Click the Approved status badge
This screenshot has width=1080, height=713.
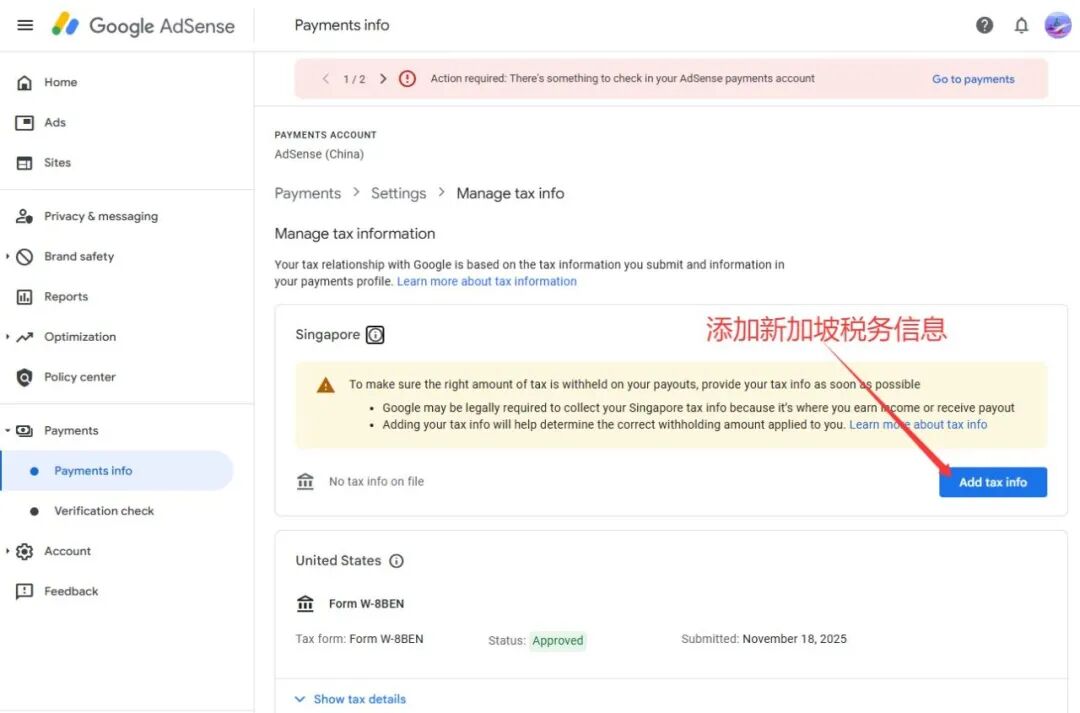pos(558,641)
